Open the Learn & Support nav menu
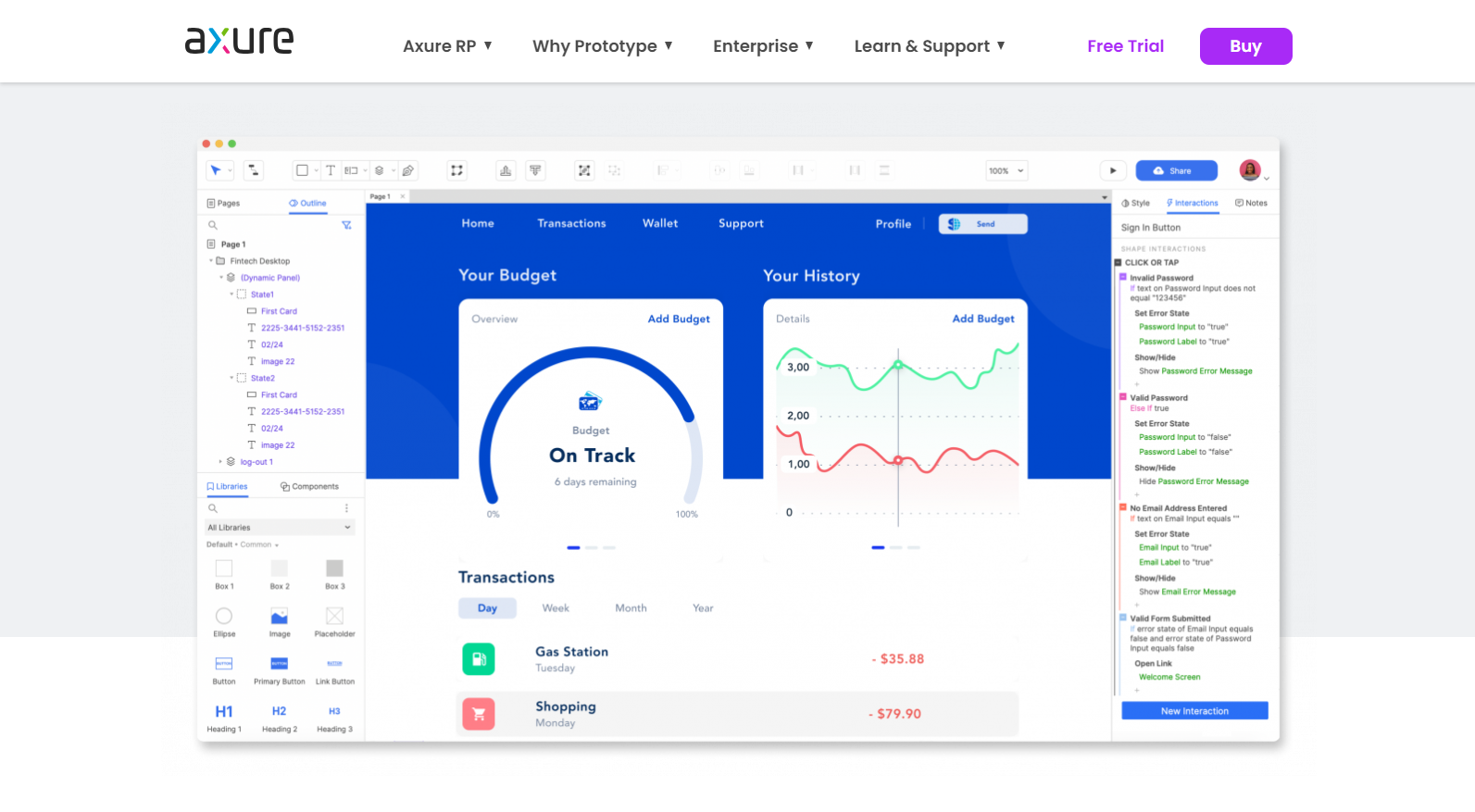The image size is (1475, 812). pyautogui.click(x=930, y=46)
